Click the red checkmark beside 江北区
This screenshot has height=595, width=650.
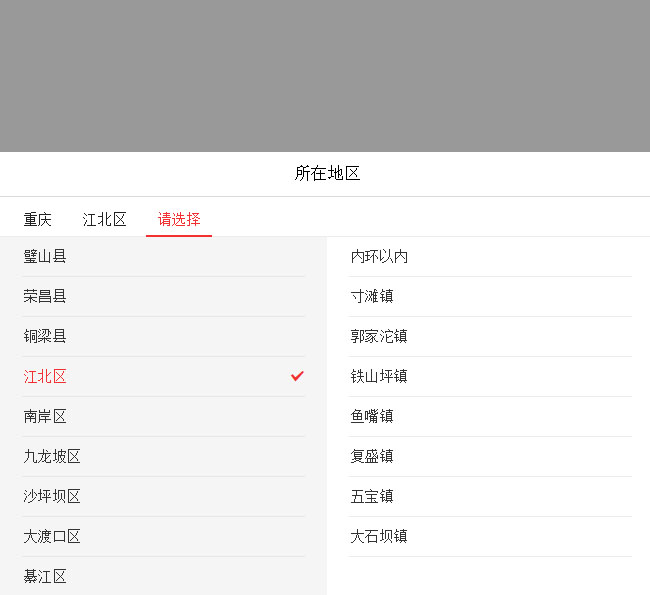[297, 376]
